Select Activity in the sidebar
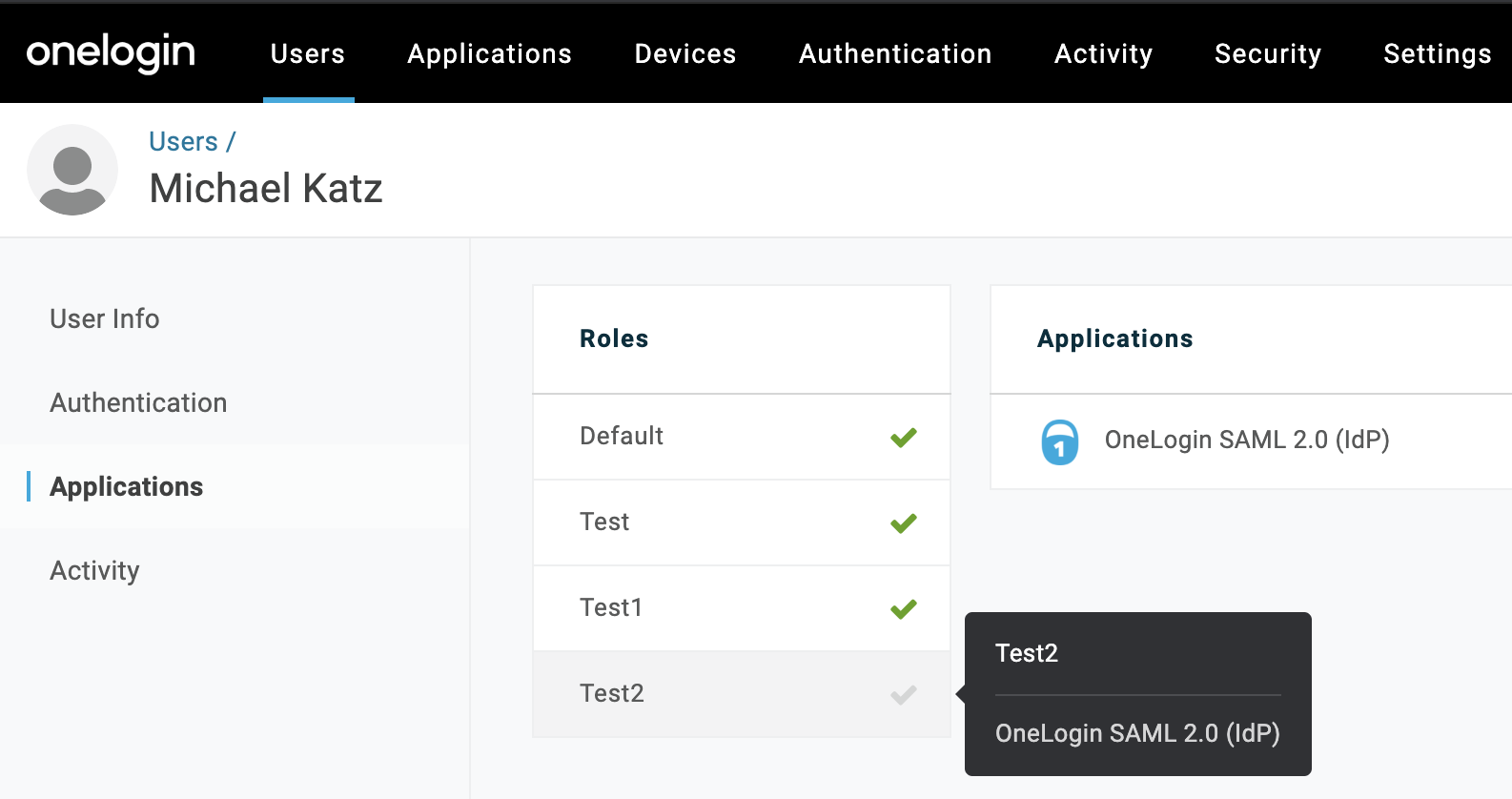This screenshot has width=1512, height=799. tap(94, 570)
